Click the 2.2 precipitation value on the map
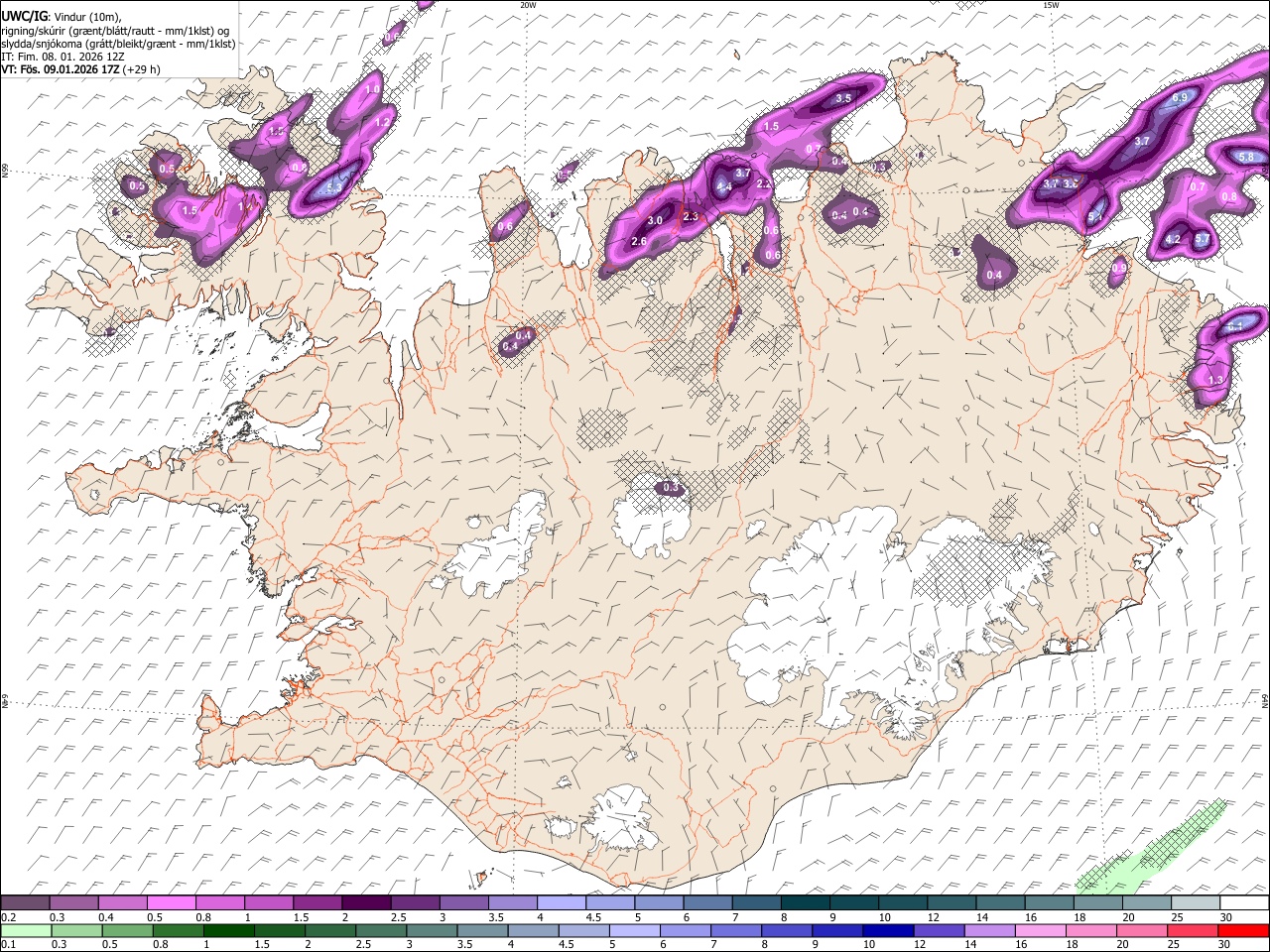The width and height of the screenshot is (1270, 952). tap(764, 183)
